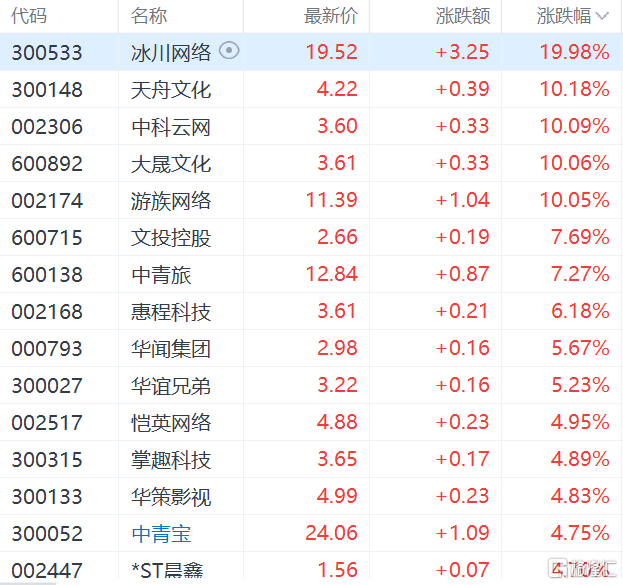This screenshot has height=585, width=623.
Task: Click the 代码 column header
Action: (29, 16)
